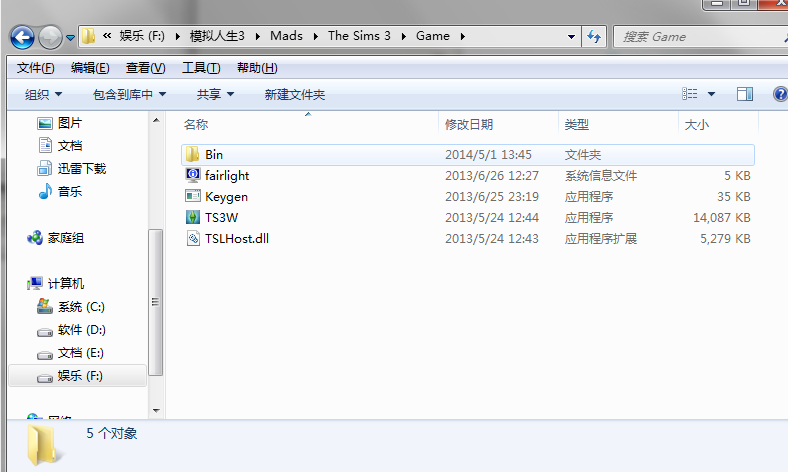
Task: Click the date '2014/5/1 13:45'
Action: click(488, 154)
